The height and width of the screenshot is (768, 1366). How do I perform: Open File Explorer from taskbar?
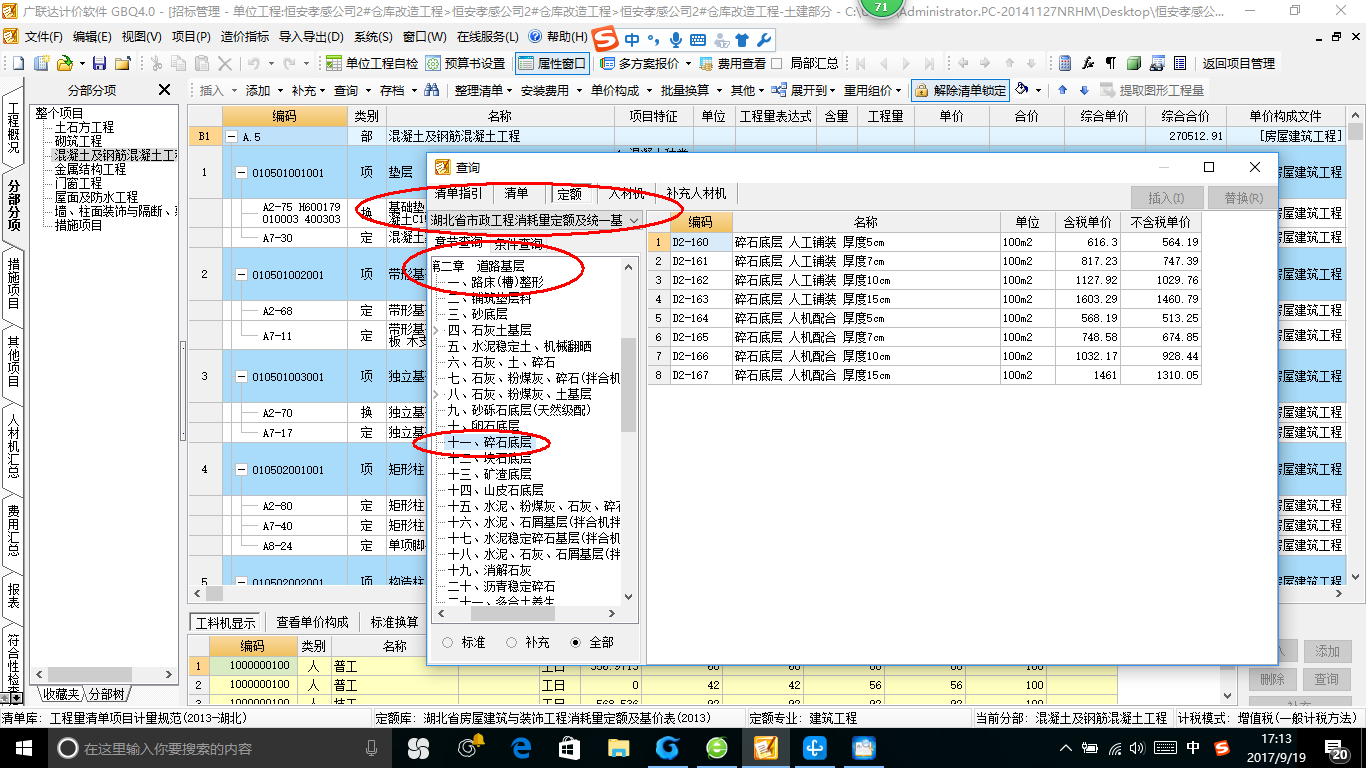click(x=619, y=747)
